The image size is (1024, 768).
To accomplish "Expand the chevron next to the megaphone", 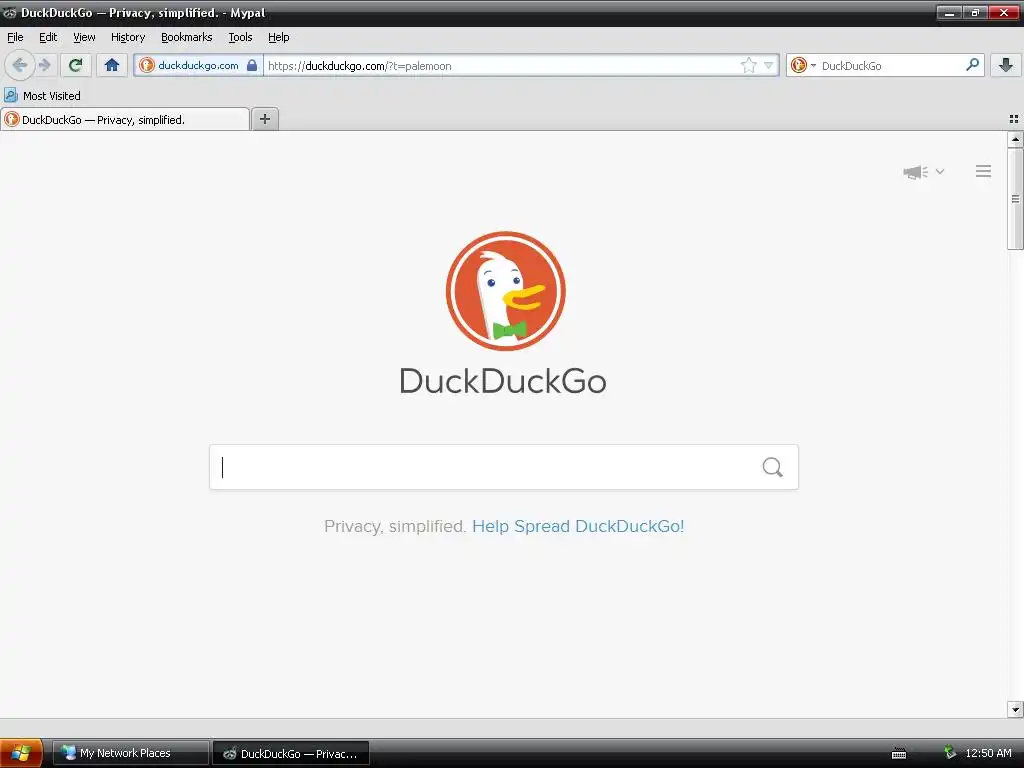I will tap(940, 172).
